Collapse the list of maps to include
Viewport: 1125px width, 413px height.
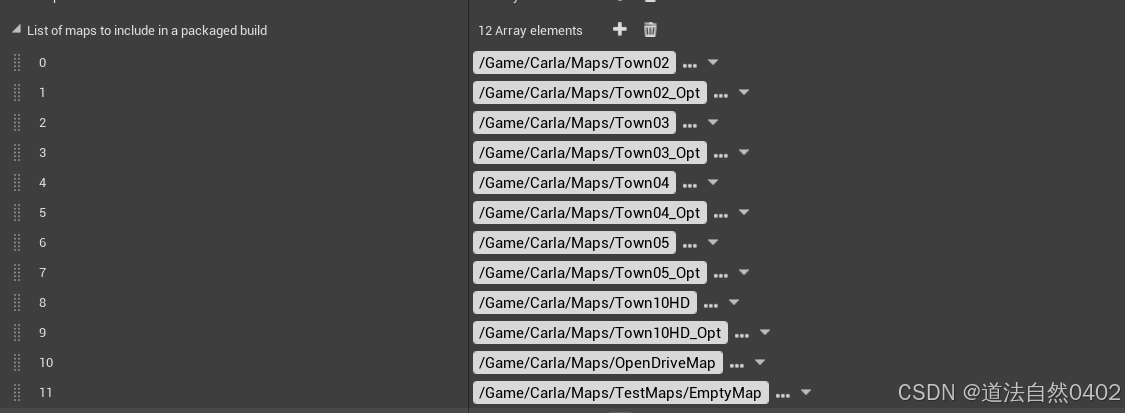pos(17,29)
